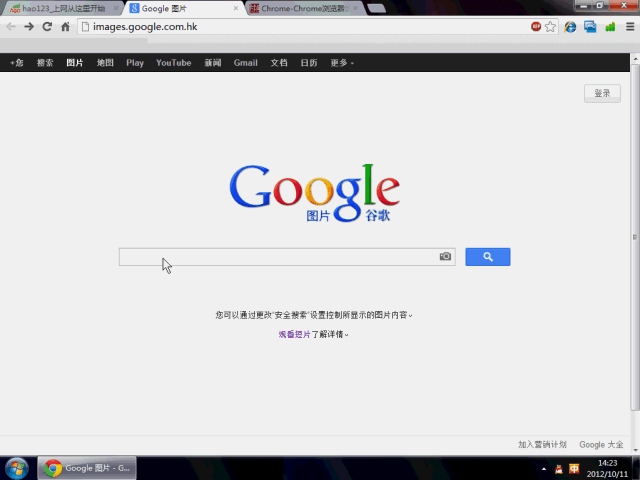This screenshot has width=640, height=480.
Task: Click the red AdBlock icon in address bar
Action: (x=536, y=27)
